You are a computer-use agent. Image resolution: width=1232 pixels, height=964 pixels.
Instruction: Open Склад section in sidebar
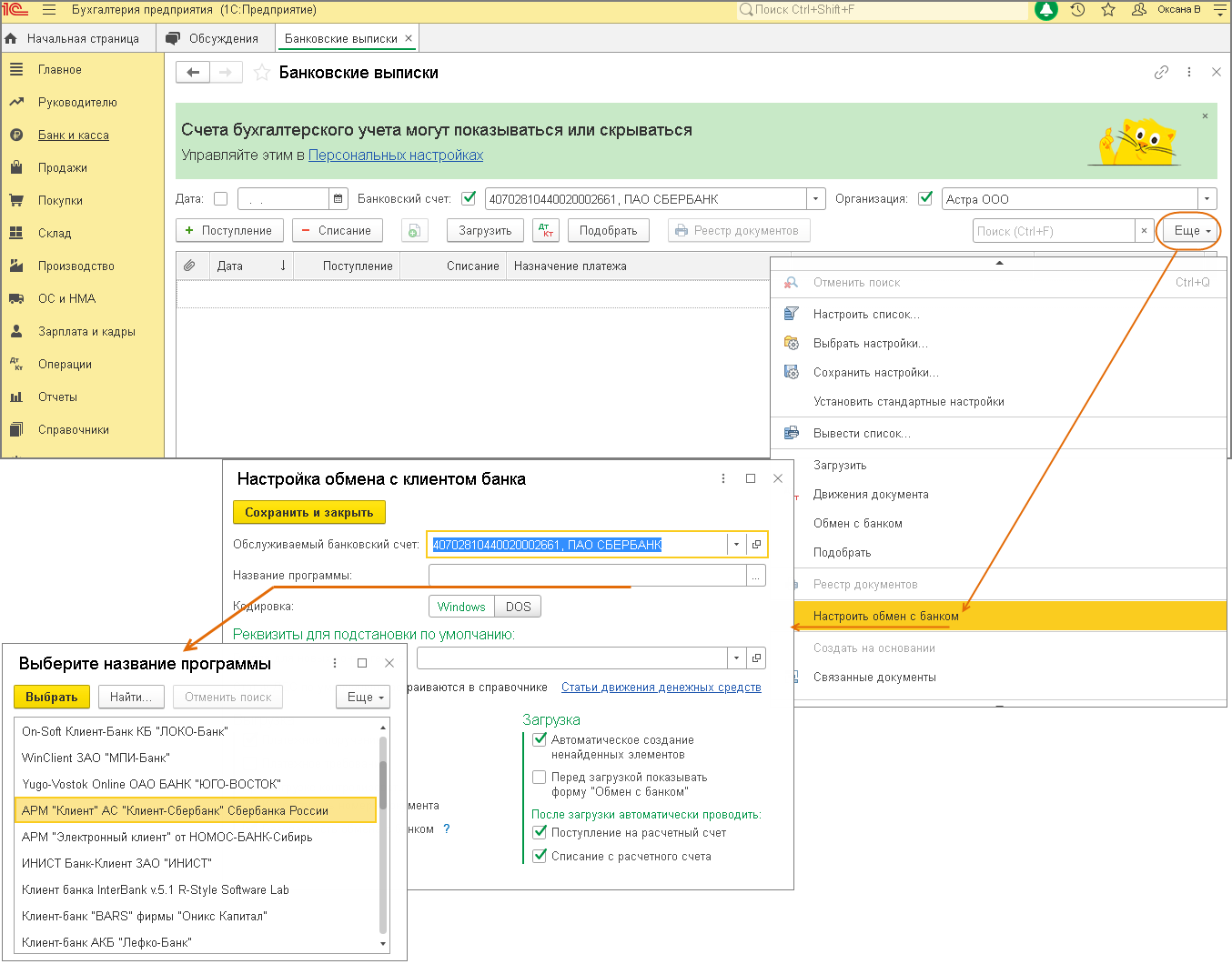tap(55, 233)
